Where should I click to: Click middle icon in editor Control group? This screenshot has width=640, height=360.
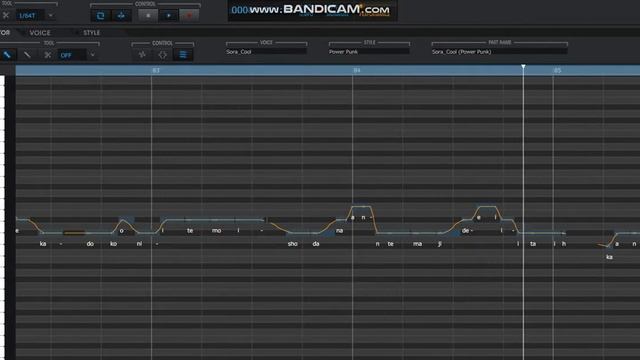click(x=162, y=55)
